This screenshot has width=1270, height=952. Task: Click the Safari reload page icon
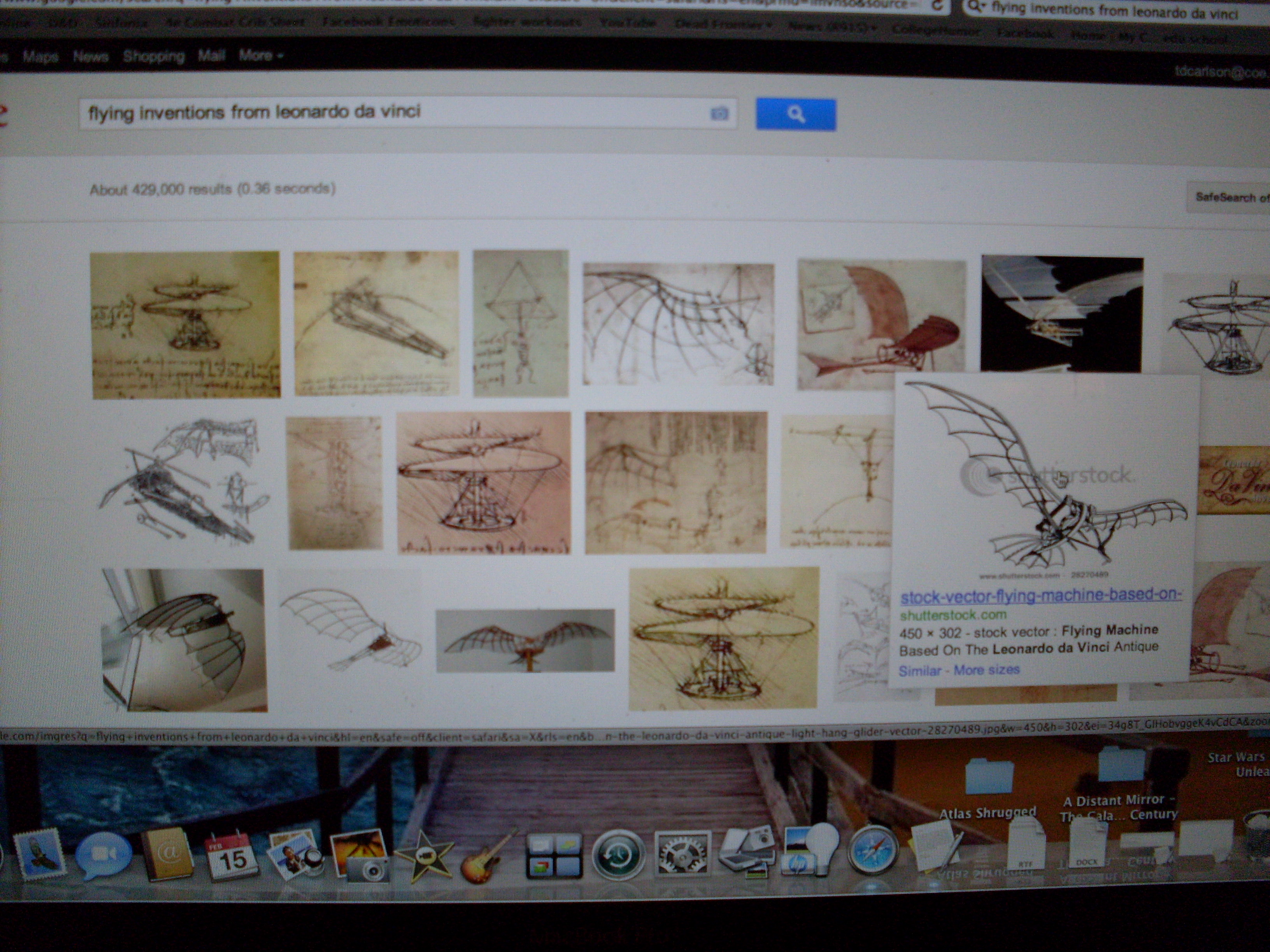937,6
